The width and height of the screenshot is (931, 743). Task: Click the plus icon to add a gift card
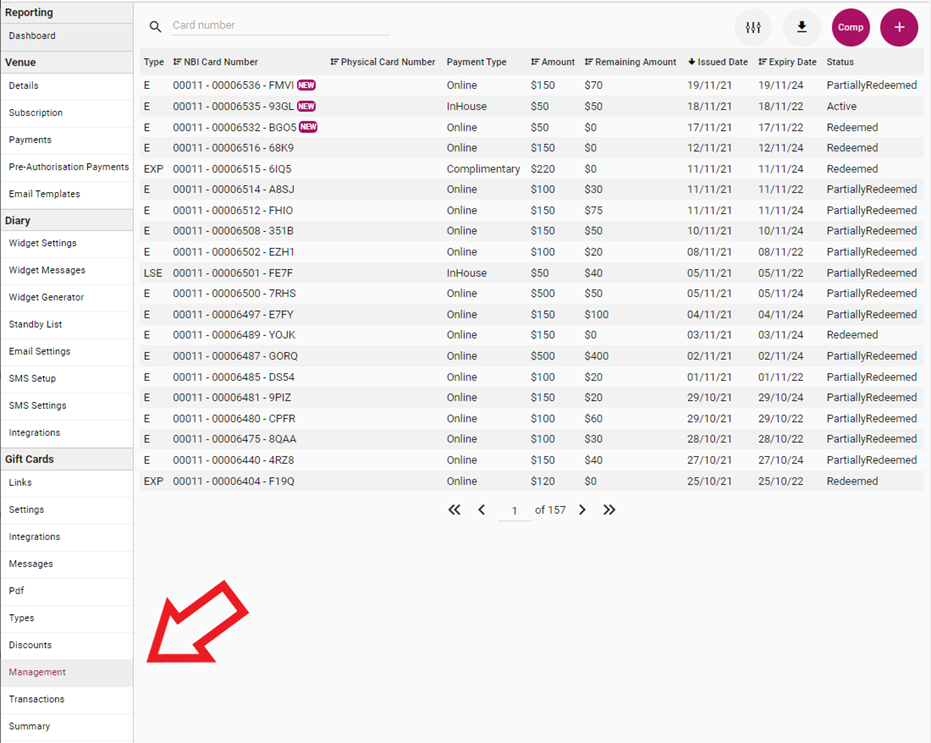tap(898, 27)
